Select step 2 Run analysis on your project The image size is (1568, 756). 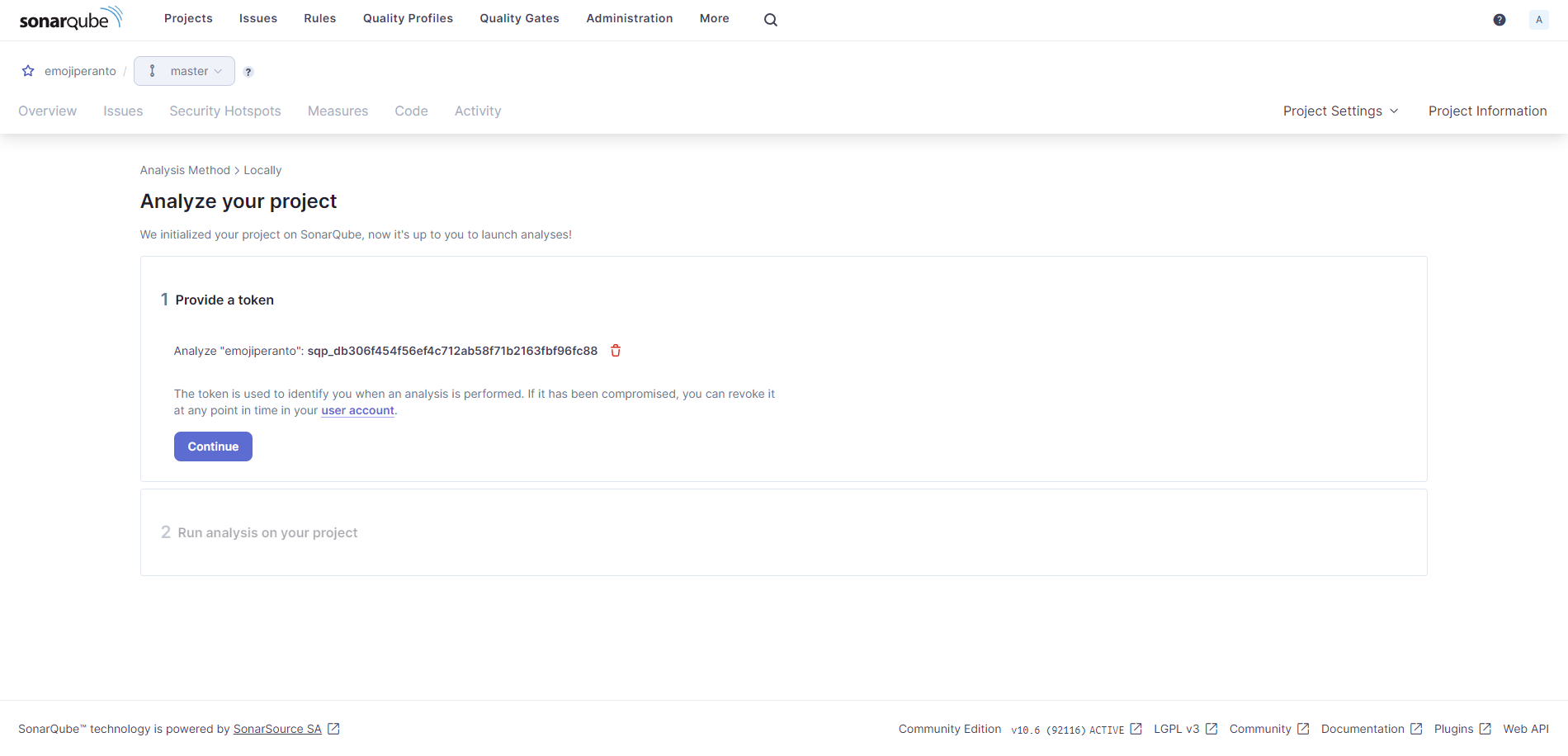(267, 533)
